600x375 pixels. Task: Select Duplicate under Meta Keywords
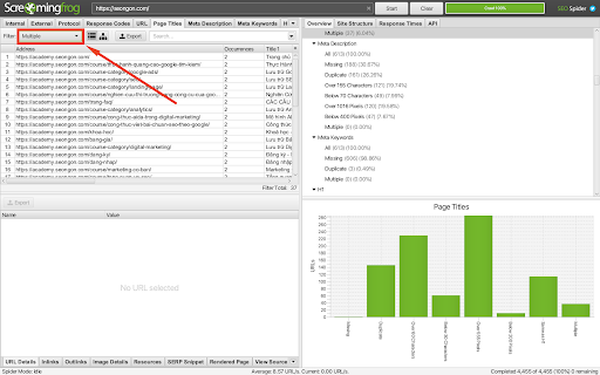tap(350, 169)
